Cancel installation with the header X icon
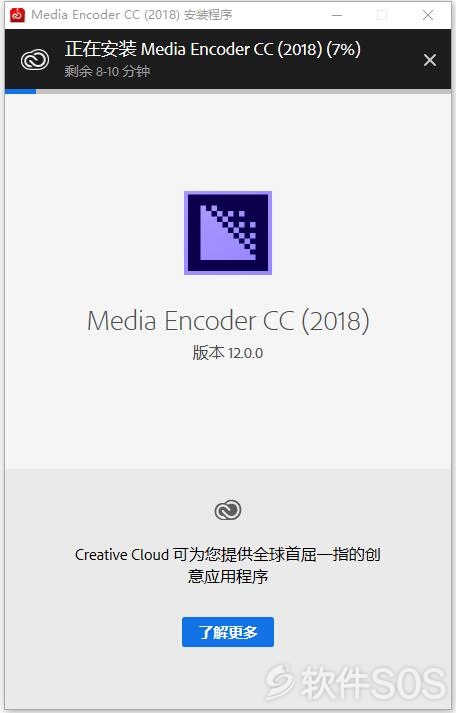The width and height of the screenshot is (456, 713). [x=430, y=60]
